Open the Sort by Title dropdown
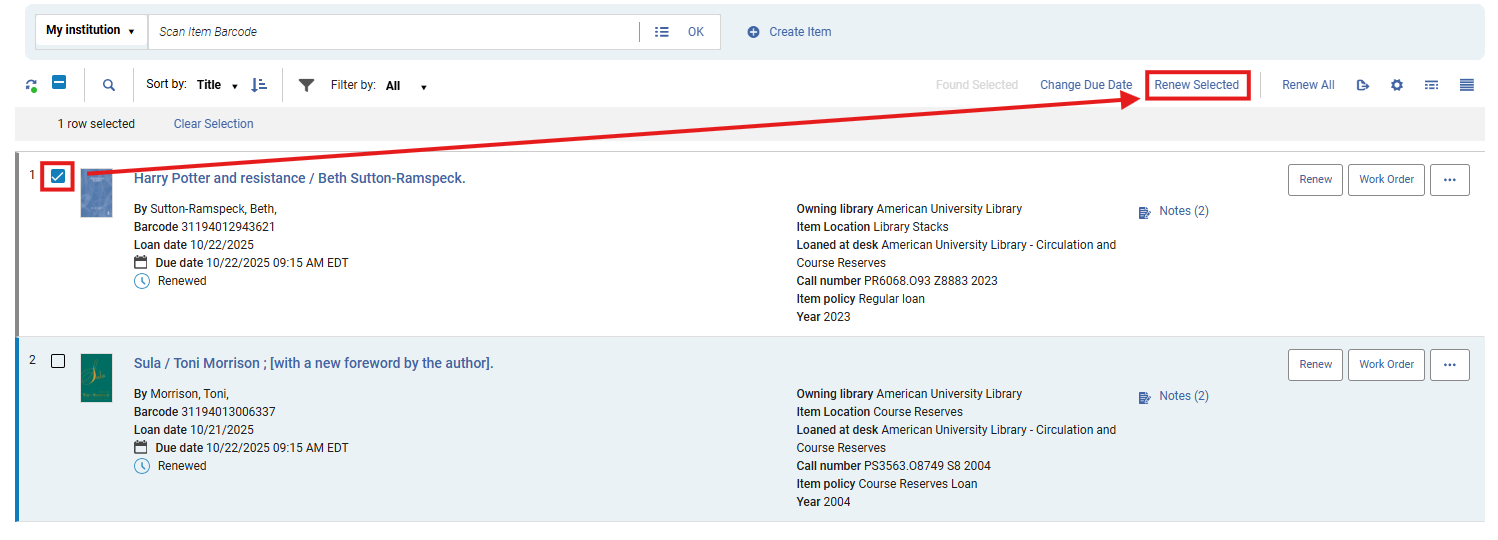The image size is (1498, 540). click(x=216, y=85)
